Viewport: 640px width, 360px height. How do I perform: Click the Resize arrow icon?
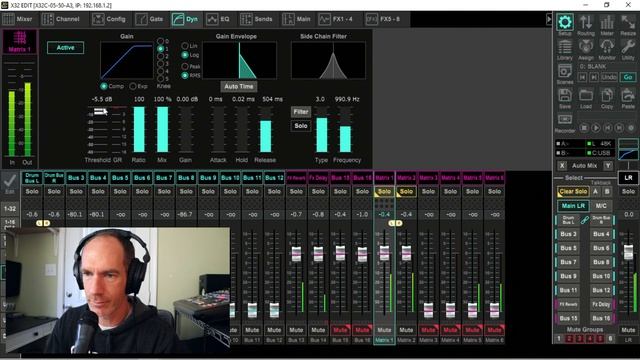click(628, 22)
